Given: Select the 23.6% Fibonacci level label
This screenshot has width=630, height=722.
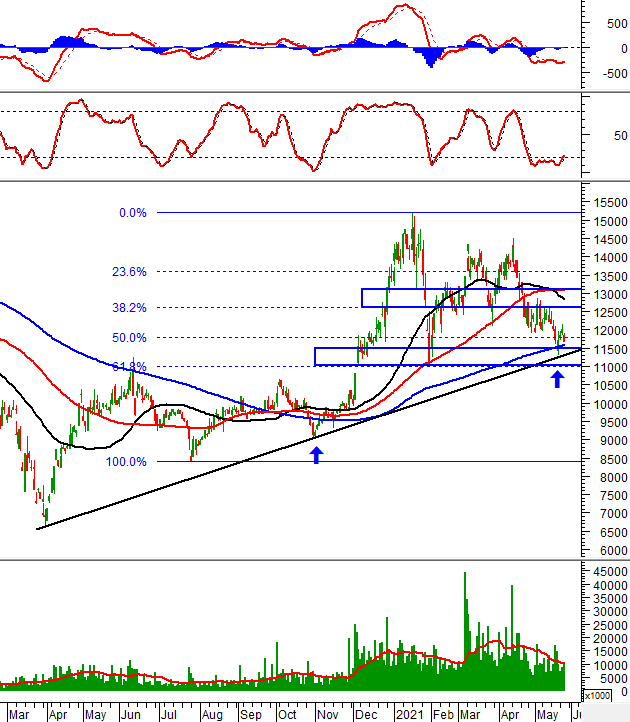Looking at the screenshot, I should pos(129,272).
